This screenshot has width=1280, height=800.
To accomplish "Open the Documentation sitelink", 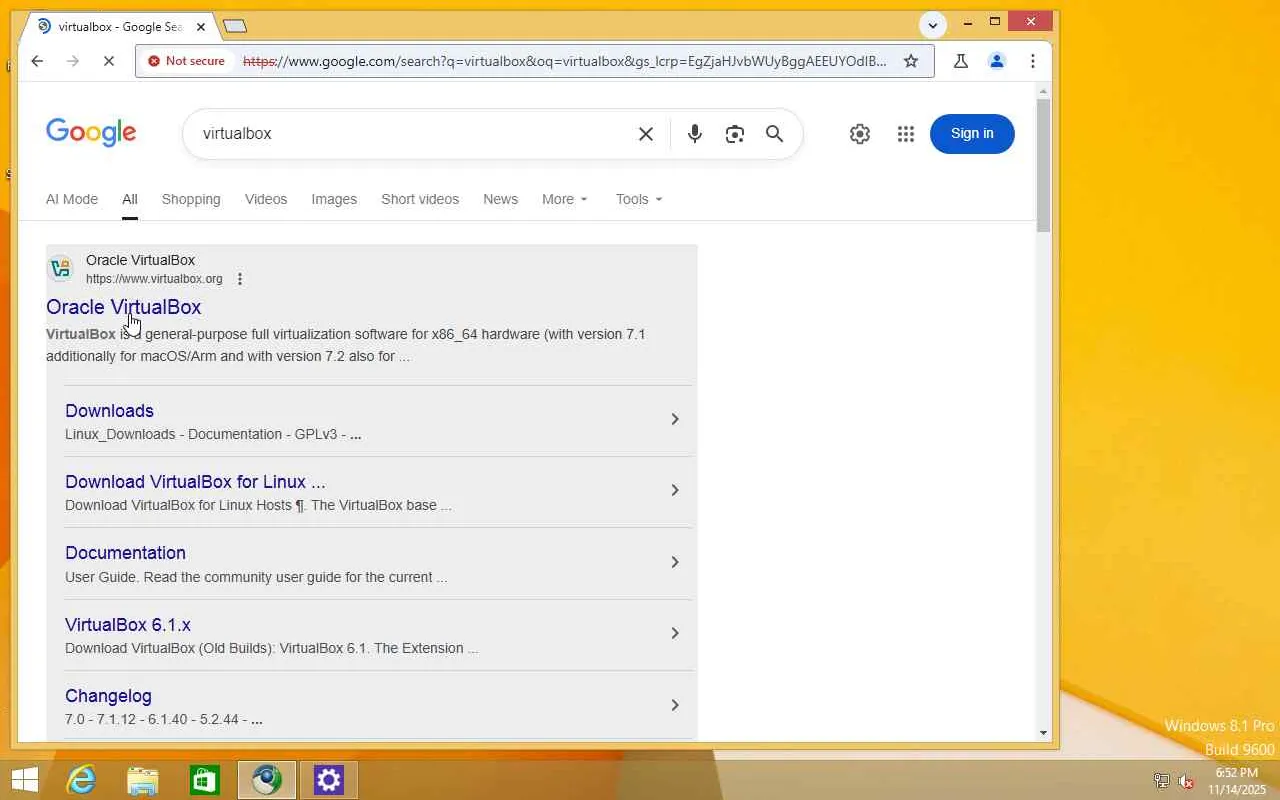I will point(125,553).
